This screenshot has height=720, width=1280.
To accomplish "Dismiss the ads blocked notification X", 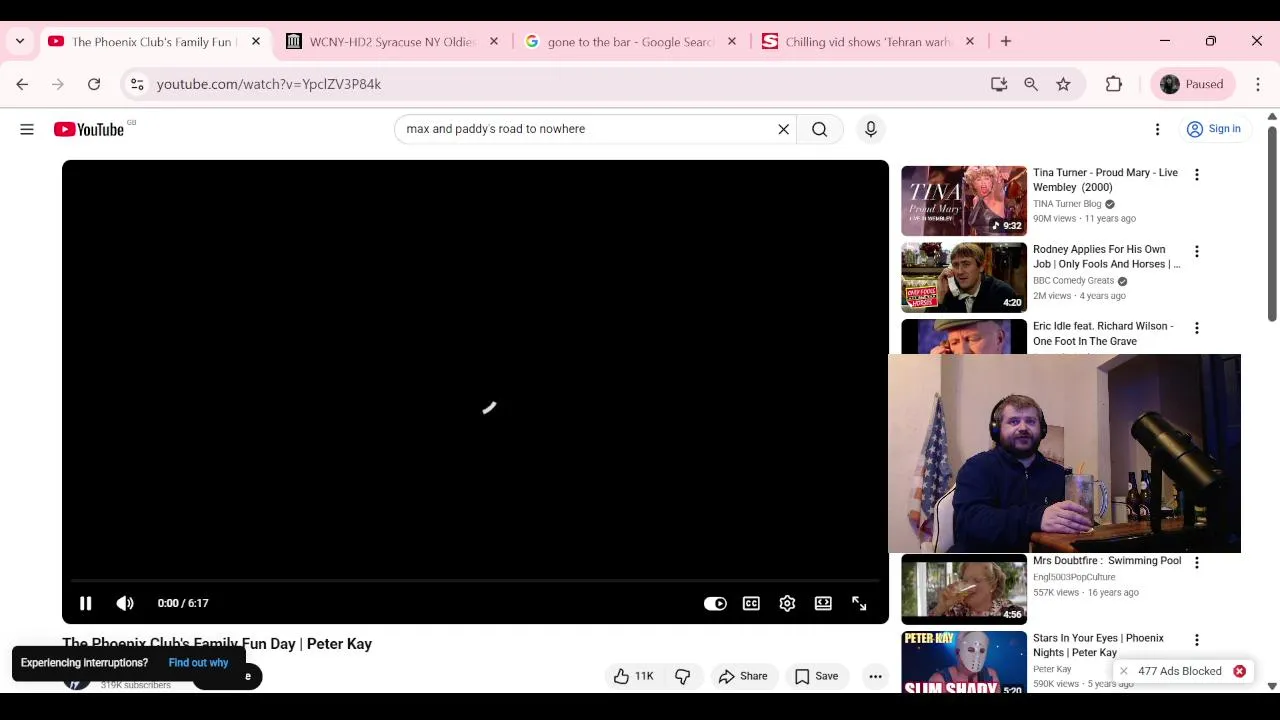I will pos(1123,671).
